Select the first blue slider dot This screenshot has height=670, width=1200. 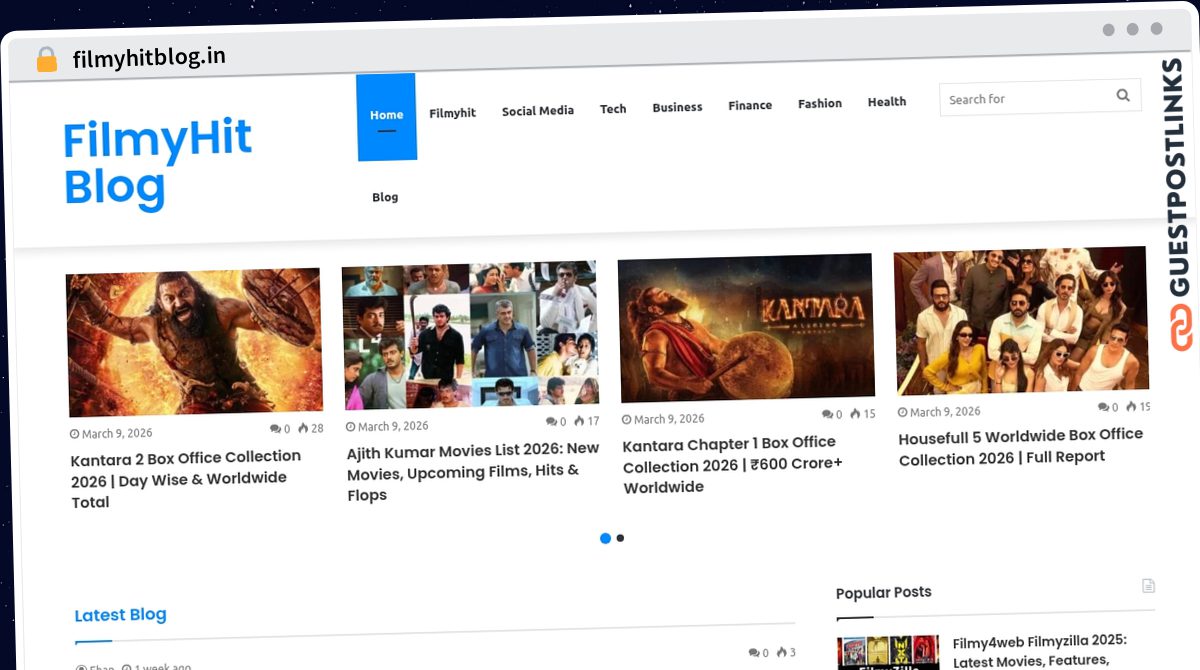pos(605,538)
